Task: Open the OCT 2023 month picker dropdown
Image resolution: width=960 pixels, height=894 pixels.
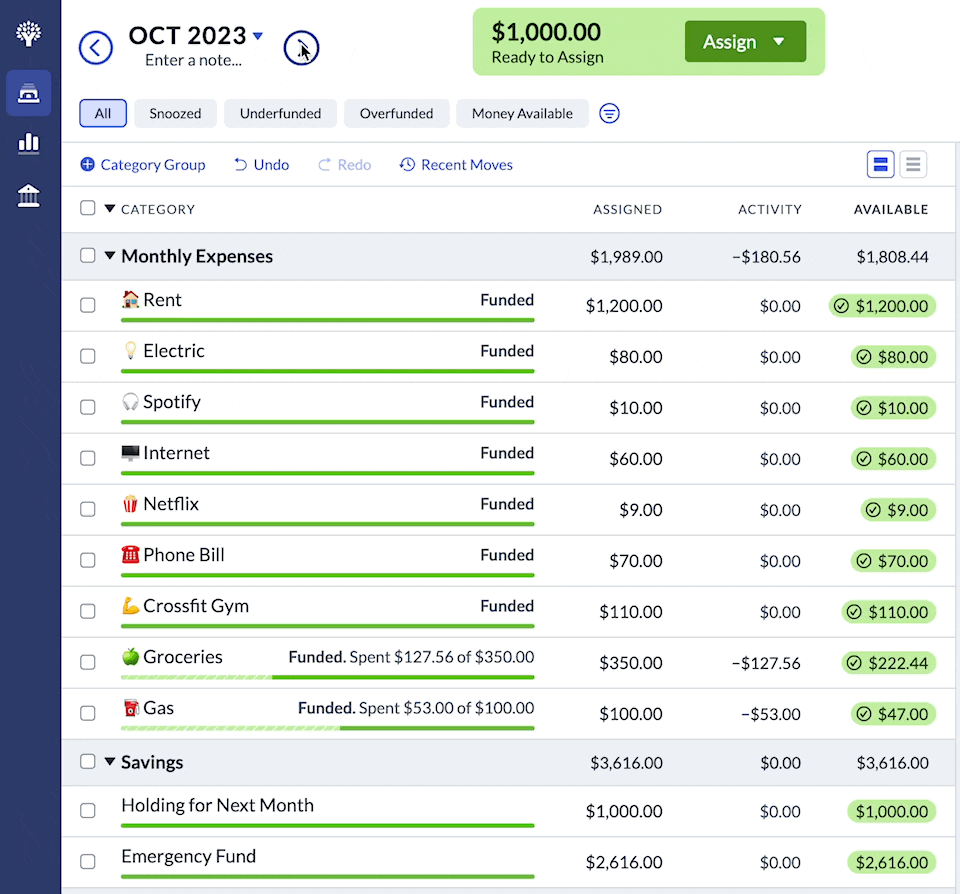Action: [x=196, y=36]
